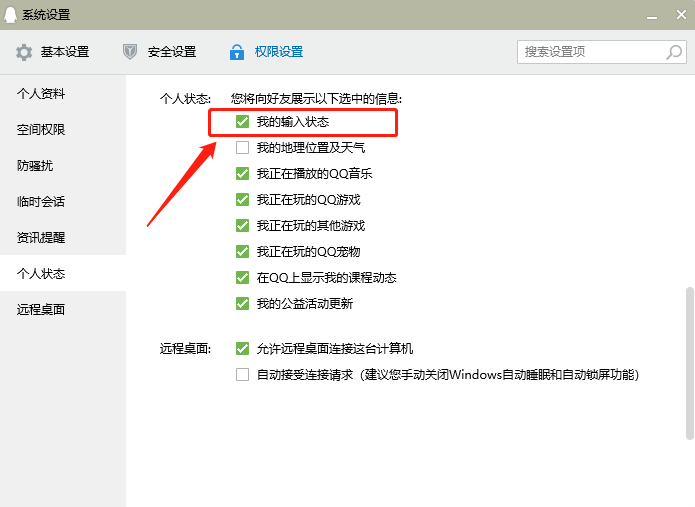The width and height of the screenshot is (695, 507).
Task: Toggle 我正在玩的QQ游戏 checkbox
Action: tap(242, 199)
